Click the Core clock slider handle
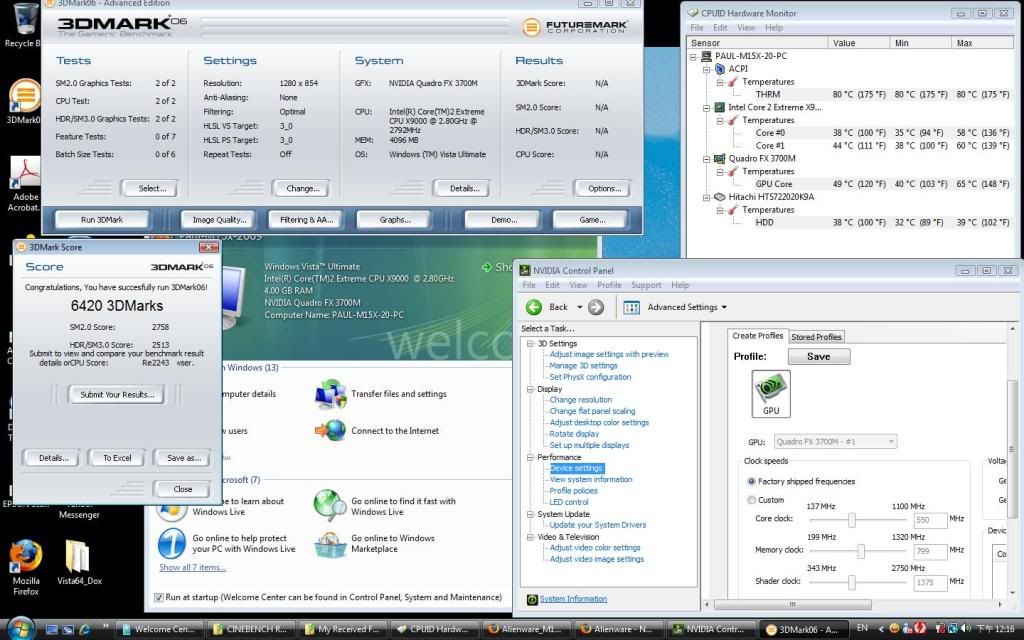Viewport: 1024px width, 640px height. (x=852, y=520)
